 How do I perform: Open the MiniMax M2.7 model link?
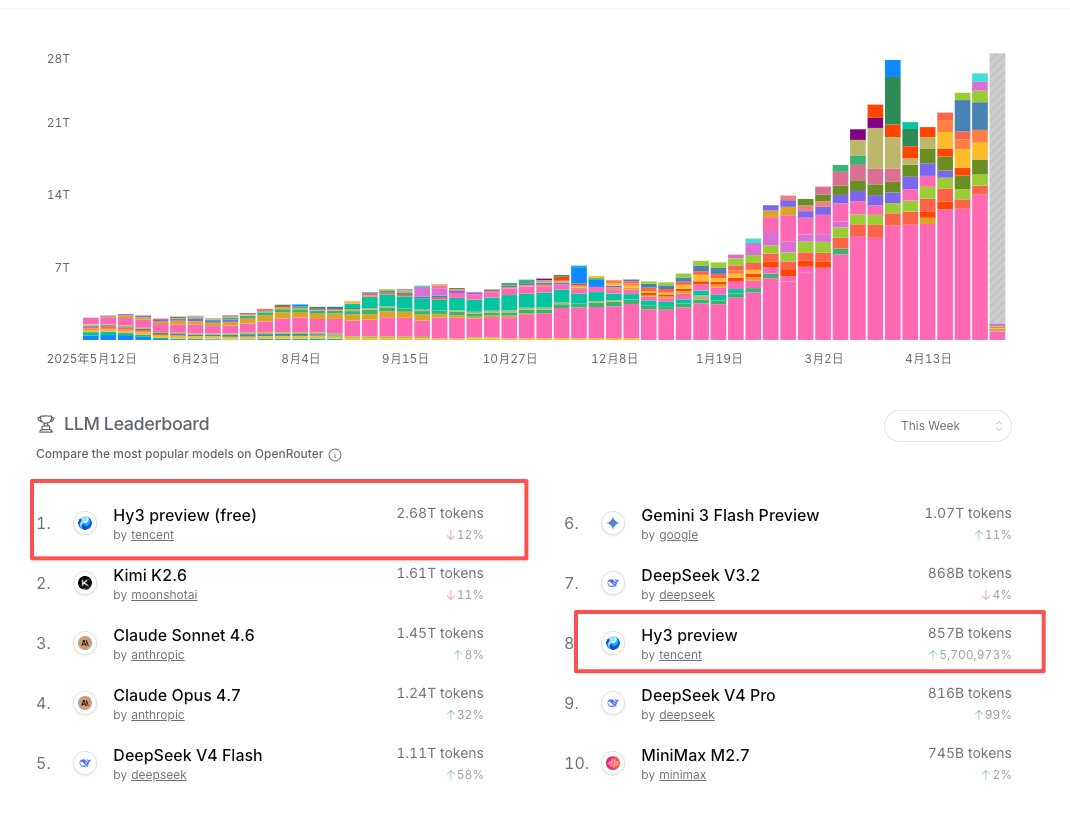[695, 755]
